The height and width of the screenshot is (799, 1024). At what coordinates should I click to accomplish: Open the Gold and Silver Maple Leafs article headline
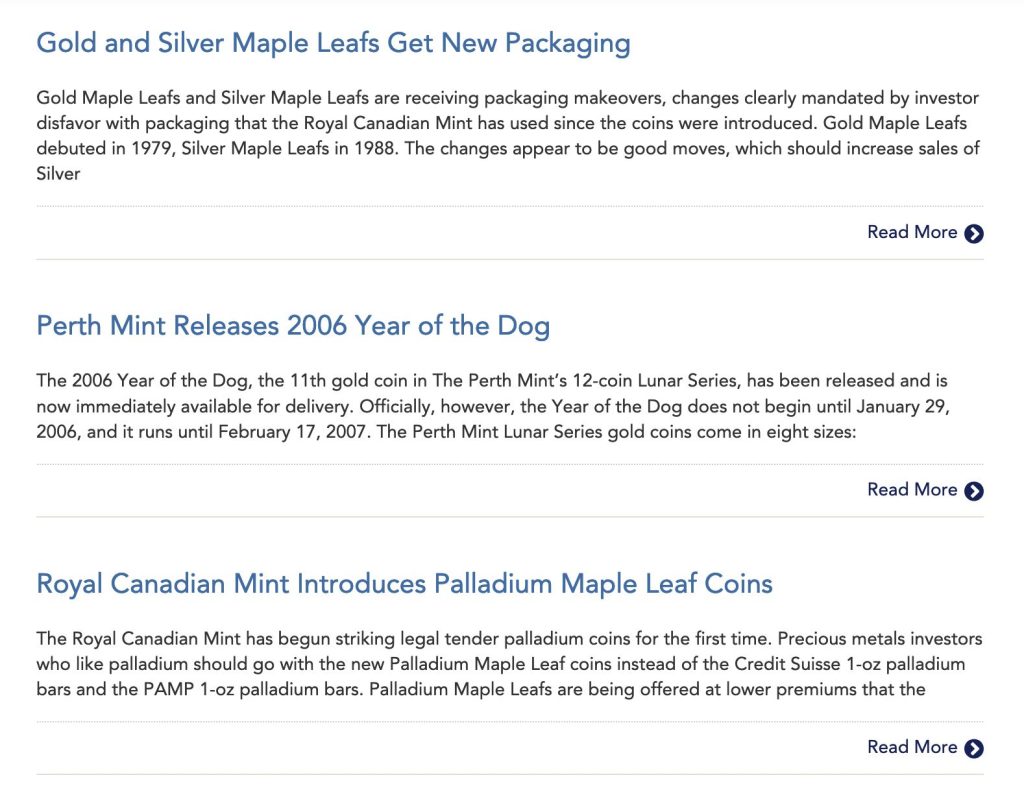pyautogui.click(x=333, y=44)
